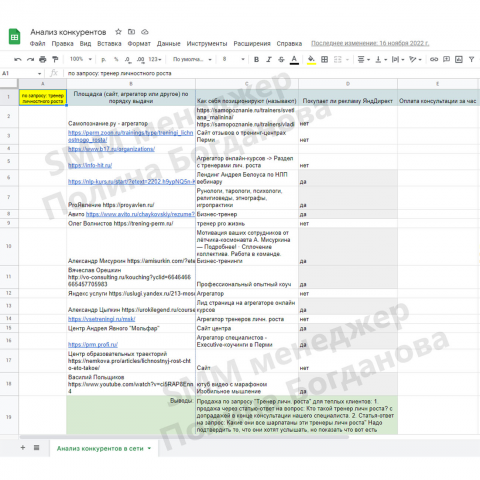Viewport: 480px width, 480px height.
Task: Select row 10 header
Action: 9,246
